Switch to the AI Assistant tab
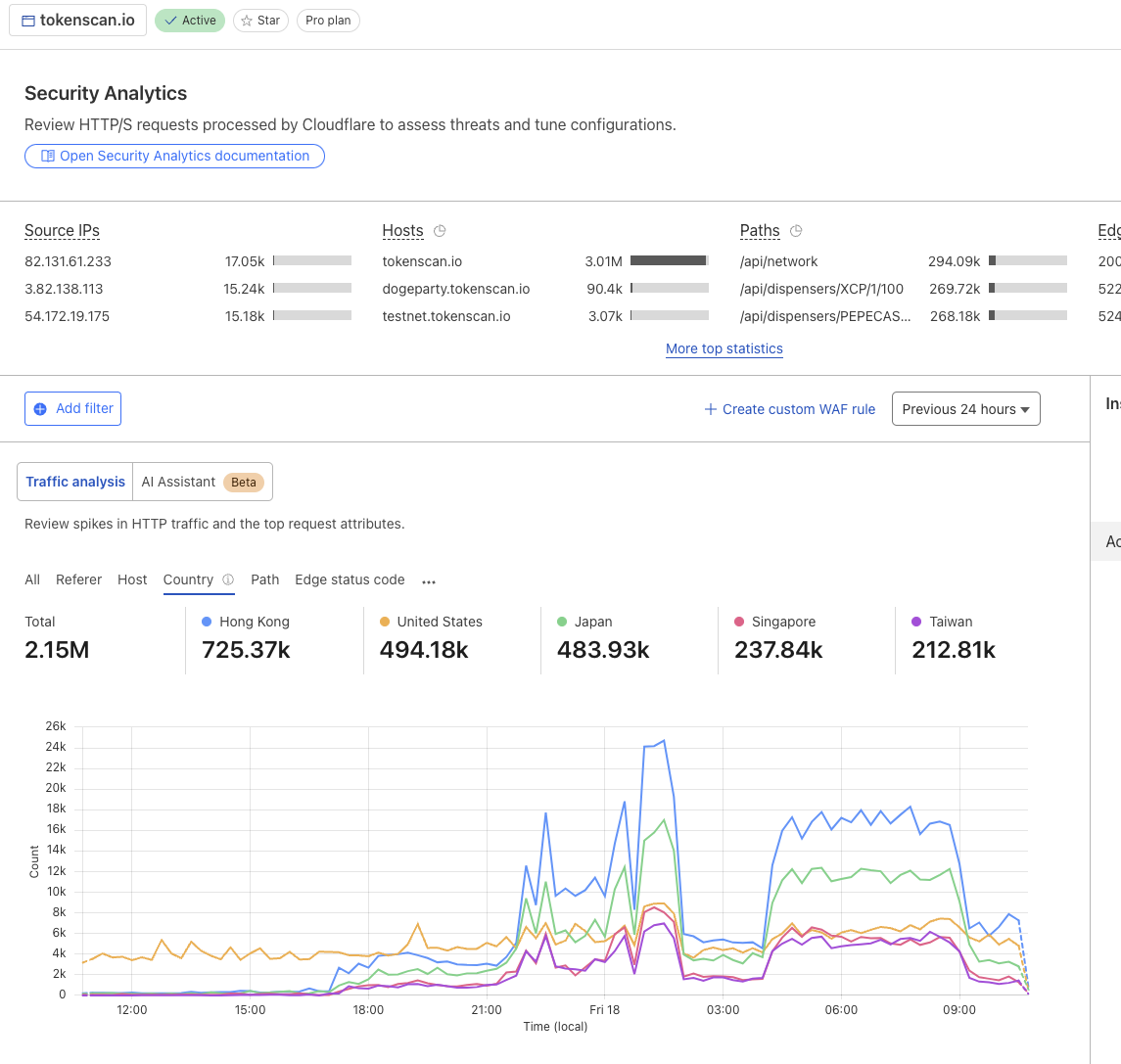1121x1064 pixels. tap(203, 482)
